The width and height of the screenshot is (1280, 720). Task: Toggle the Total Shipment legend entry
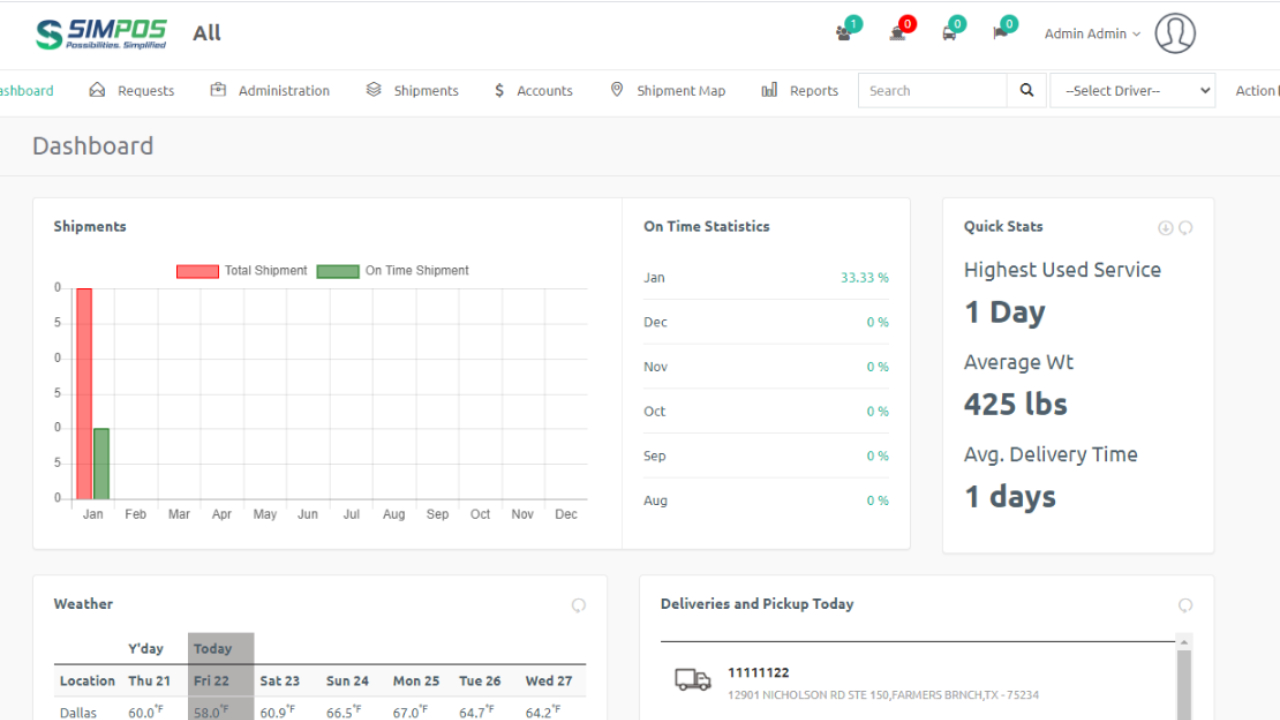tap(265, 270)
